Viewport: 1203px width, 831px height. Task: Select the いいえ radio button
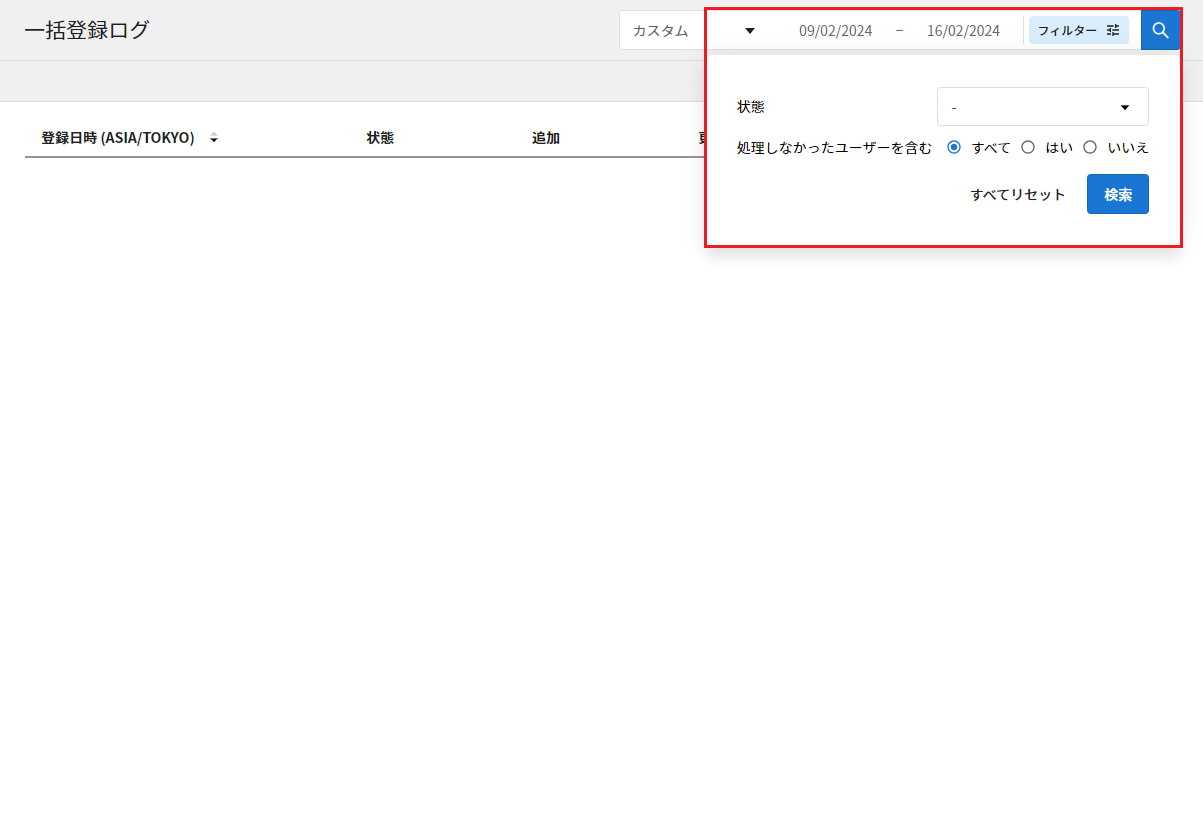(1090, 147)
